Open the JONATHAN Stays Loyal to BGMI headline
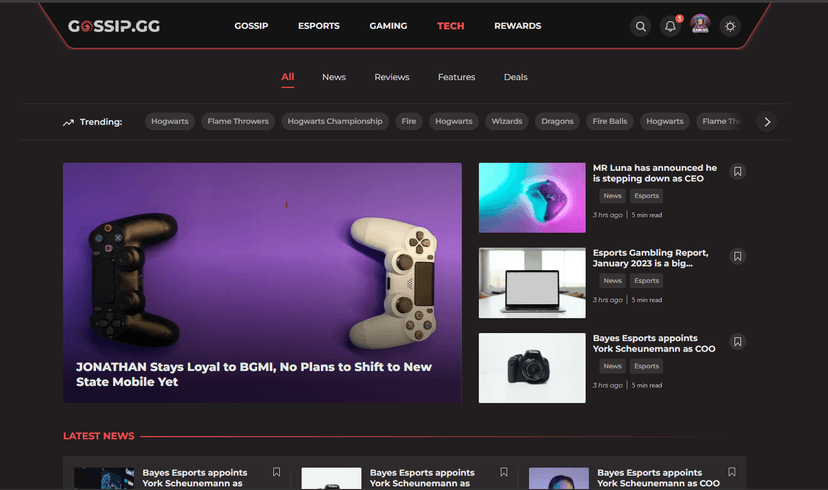 (x=254, y=374)
